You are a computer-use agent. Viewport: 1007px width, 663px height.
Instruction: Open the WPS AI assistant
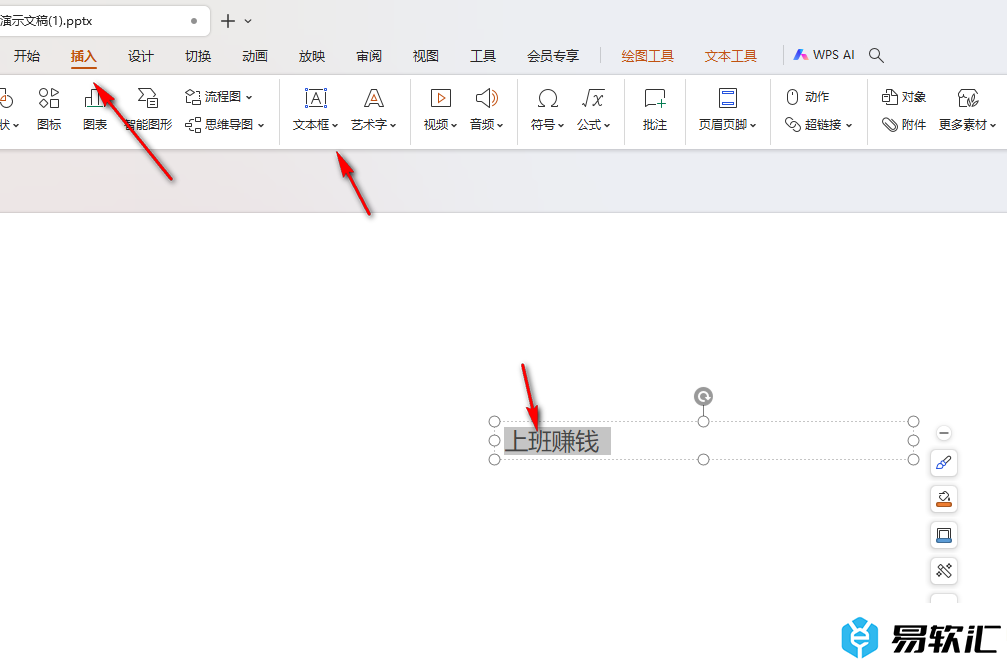click(824, 55)
